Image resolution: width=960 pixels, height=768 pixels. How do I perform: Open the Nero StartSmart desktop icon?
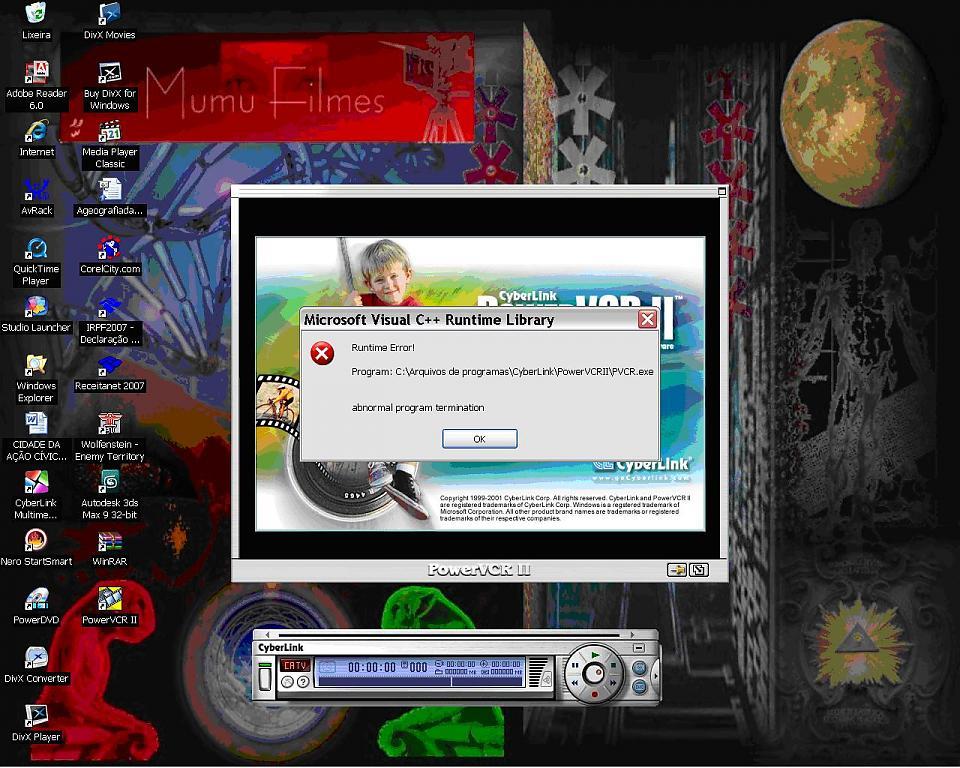tap(36, 548)
